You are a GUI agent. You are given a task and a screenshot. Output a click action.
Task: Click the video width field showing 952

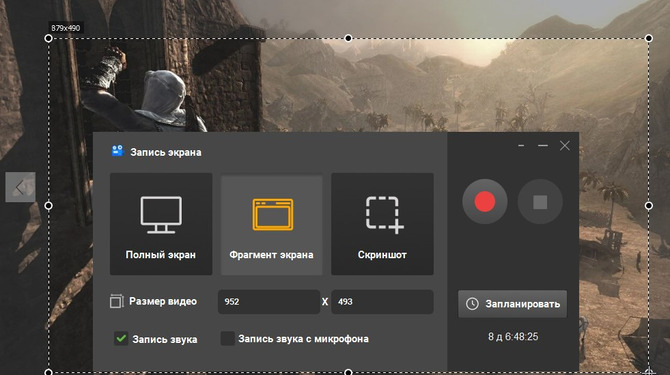click(269, 302)
